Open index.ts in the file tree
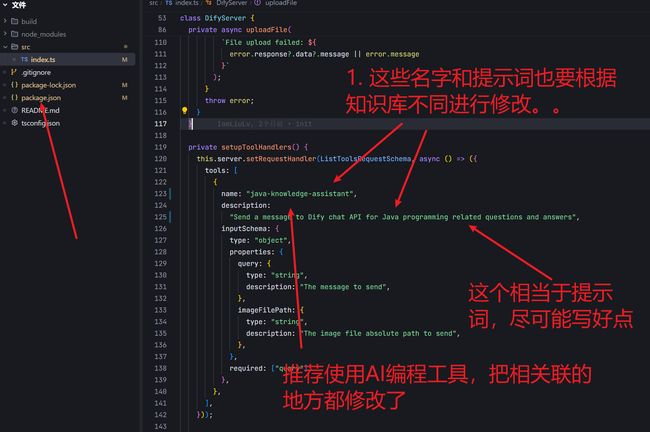Screen dimensions: 650x432 pyautogui.click(x=68, y=59)
